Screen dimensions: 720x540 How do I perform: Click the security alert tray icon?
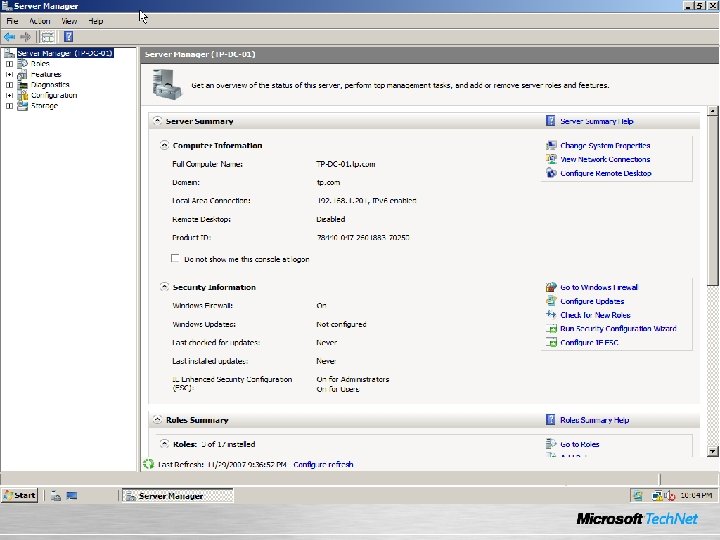point(670,496)
